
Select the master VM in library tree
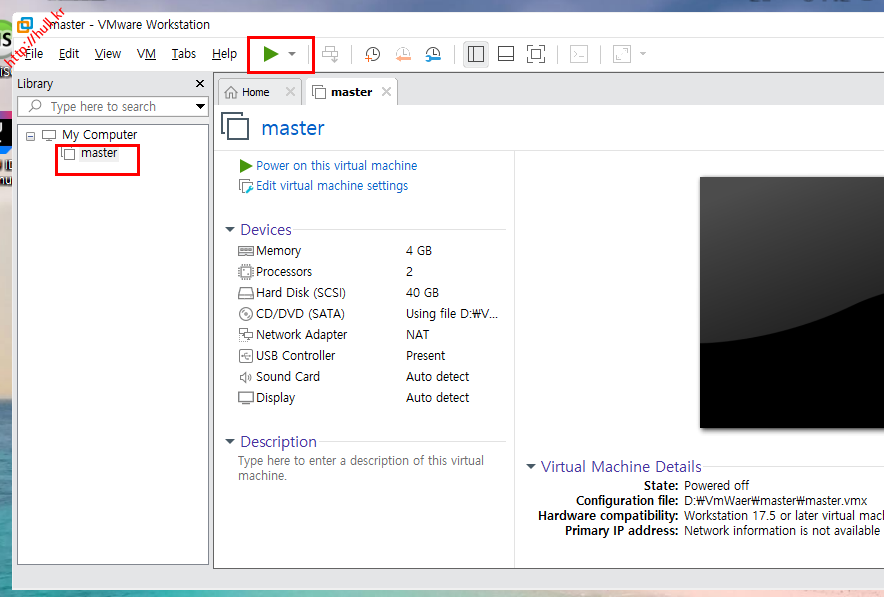pyautogui.click(x=99, y=153)
